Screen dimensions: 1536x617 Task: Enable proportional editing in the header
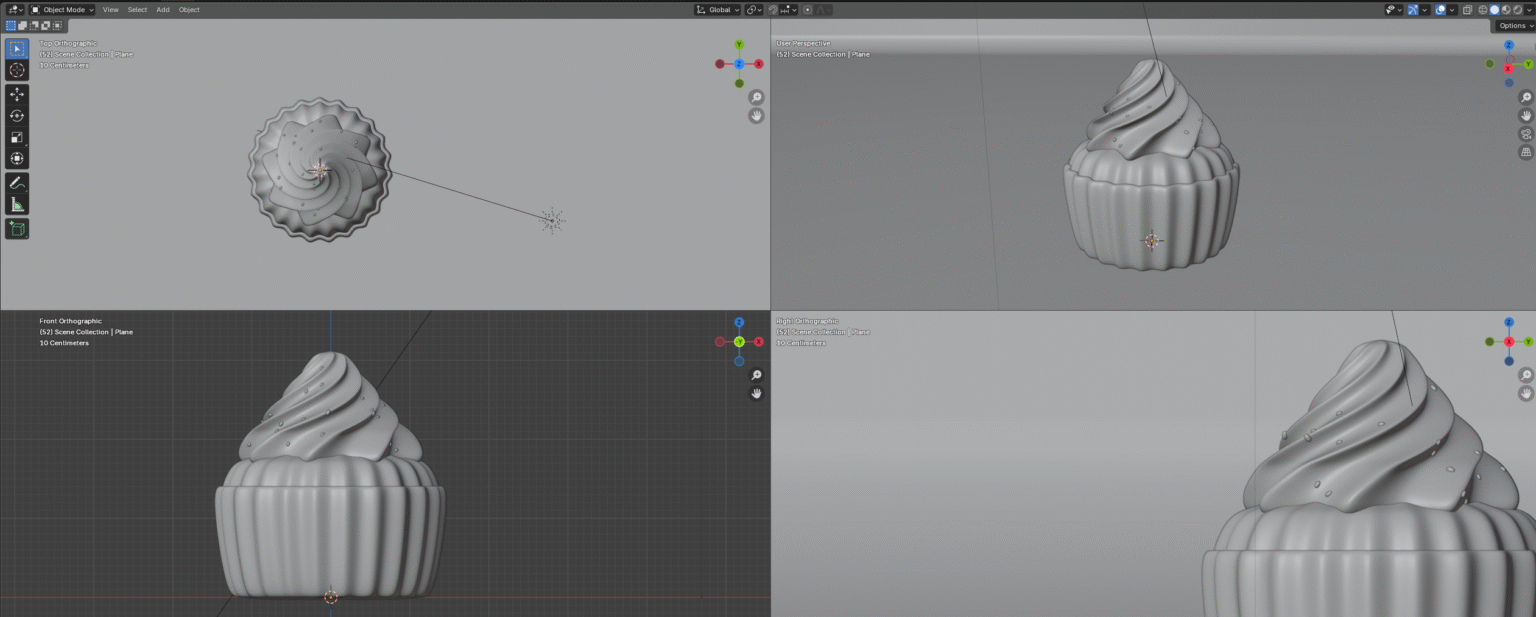coord(807,10)
